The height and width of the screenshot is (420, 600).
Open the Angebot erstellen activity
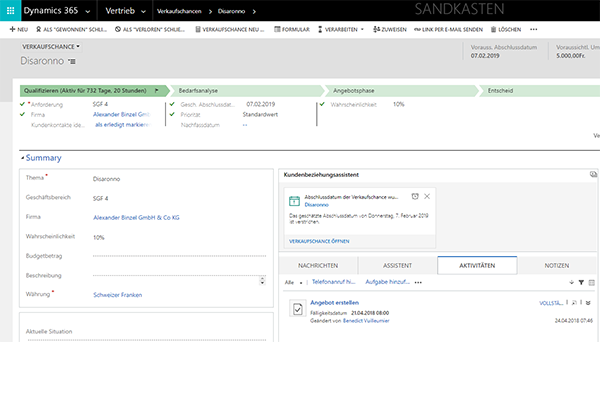334,303
